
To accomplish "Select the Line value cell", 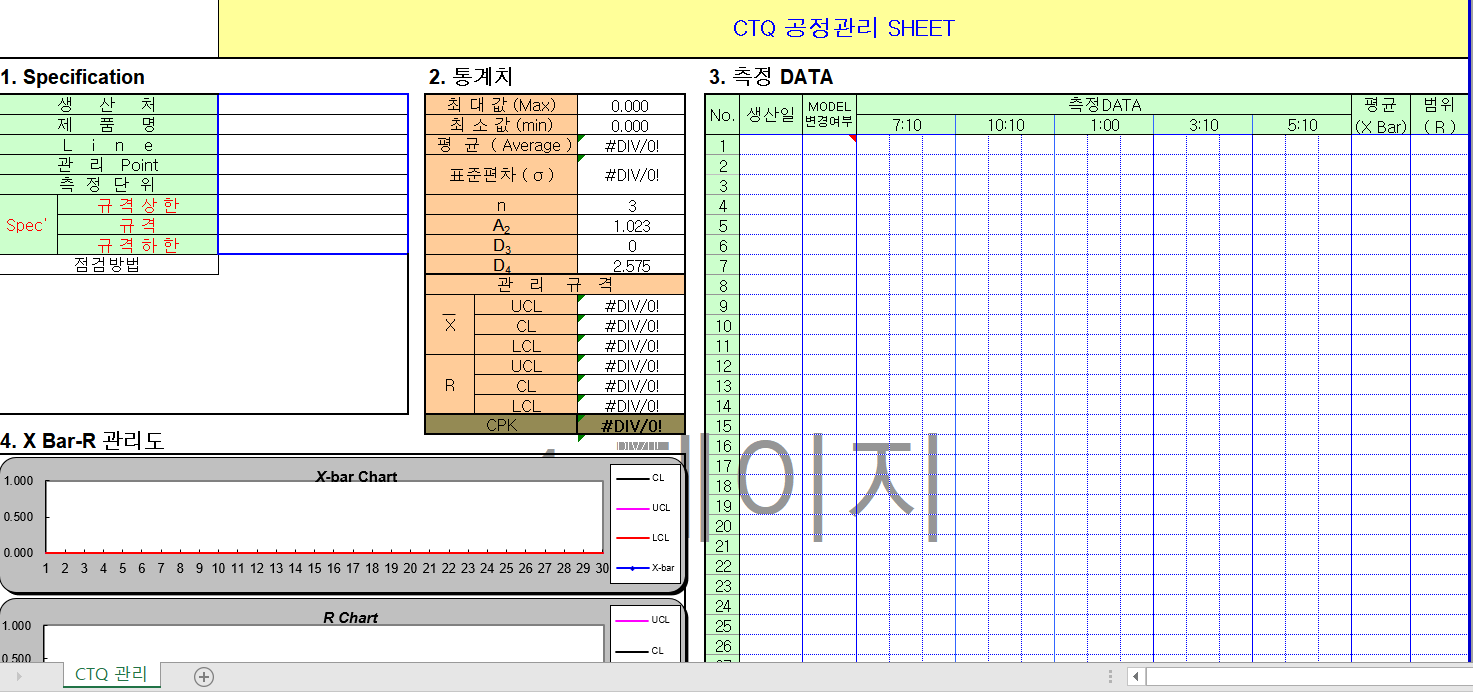I will pyautogui.click(x=313, y=145).
